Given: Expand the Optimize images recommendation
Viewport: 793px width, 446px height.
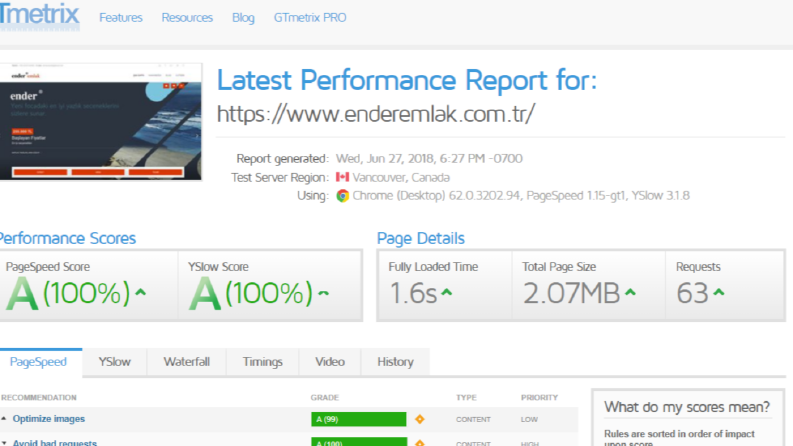Looking at the screenshot, I should pos(49,419).
